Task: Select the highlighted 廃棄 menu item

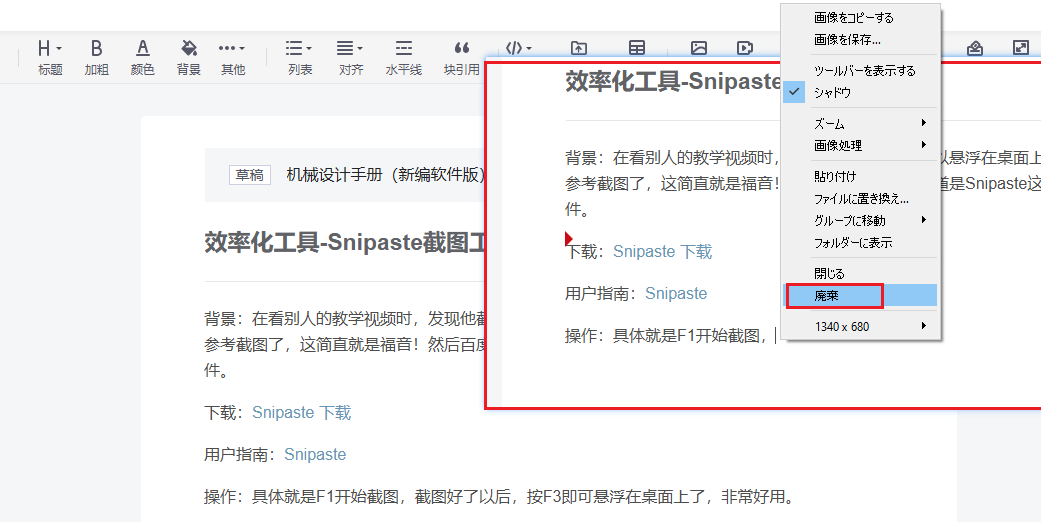Action: [x=860, y=296]
